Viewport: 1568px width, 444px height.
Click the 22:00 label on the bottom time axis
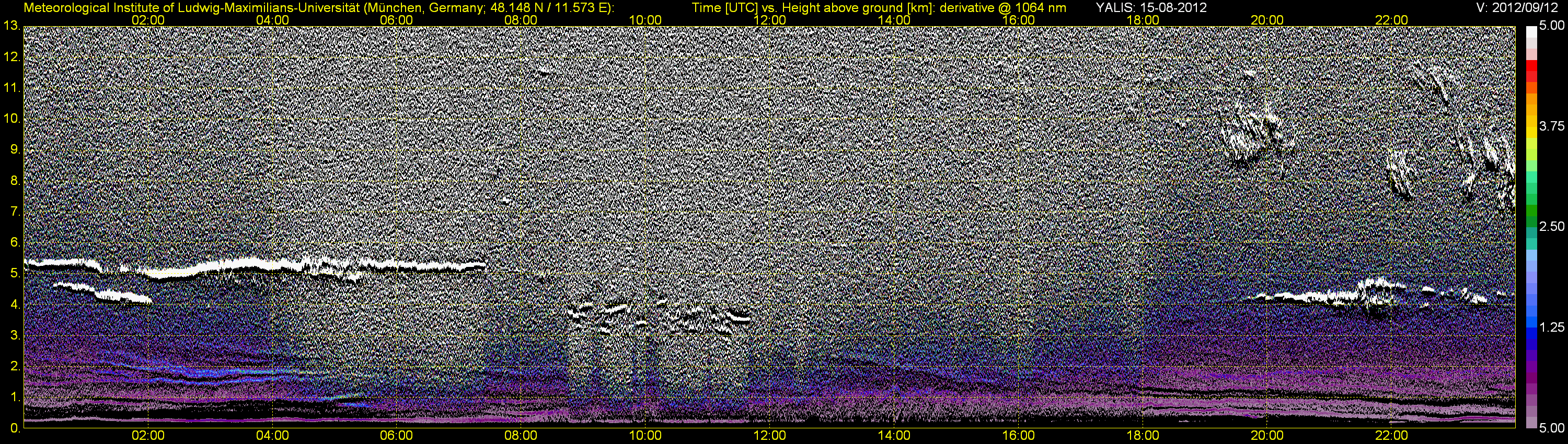point(1391,436)
